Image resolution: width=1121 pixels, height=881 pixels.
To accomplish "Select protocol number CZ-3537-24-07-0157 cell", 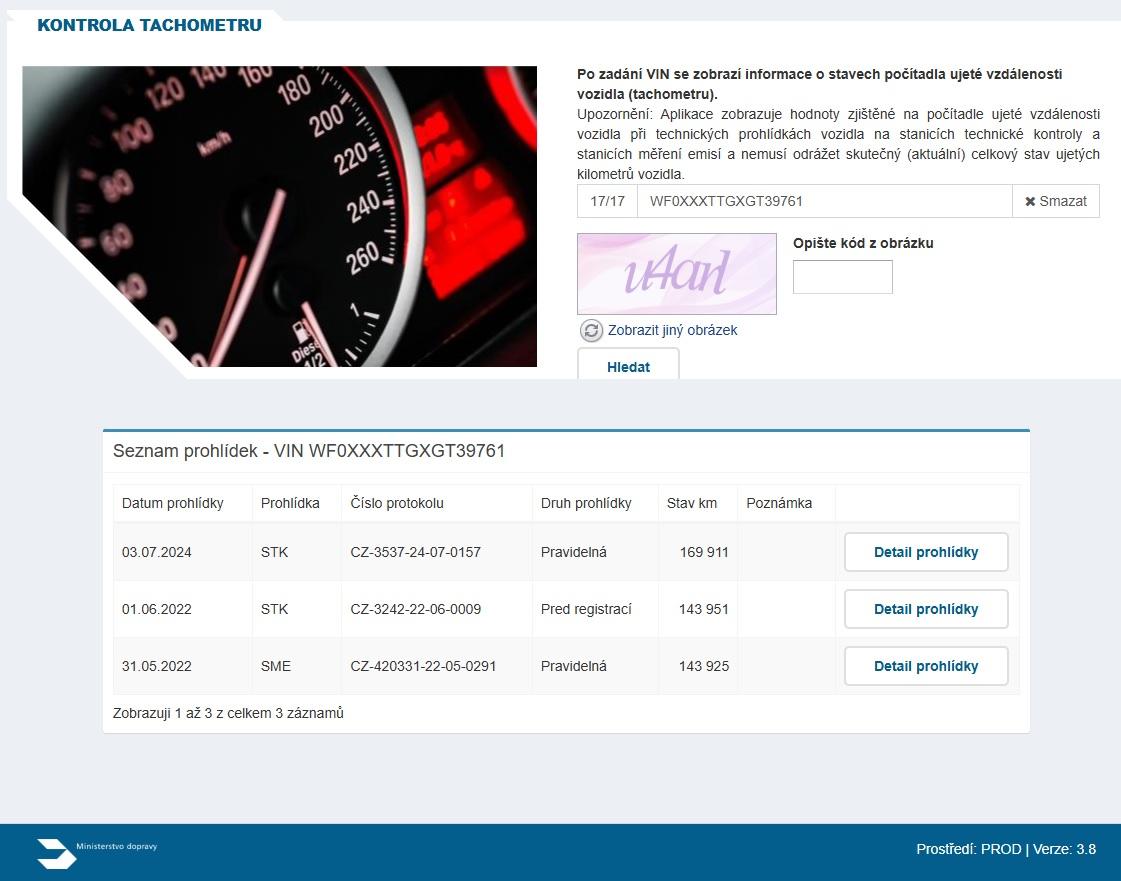I will (415, 552).
